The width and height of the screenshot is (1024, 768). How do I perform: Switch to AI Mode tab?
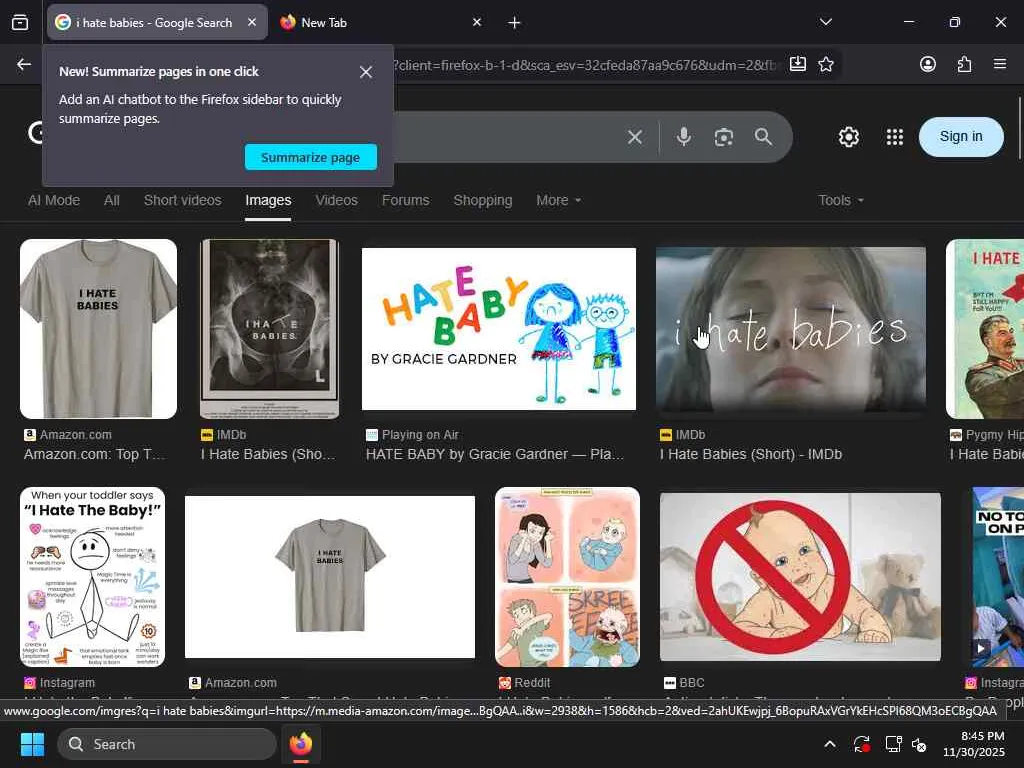point(54,200)
